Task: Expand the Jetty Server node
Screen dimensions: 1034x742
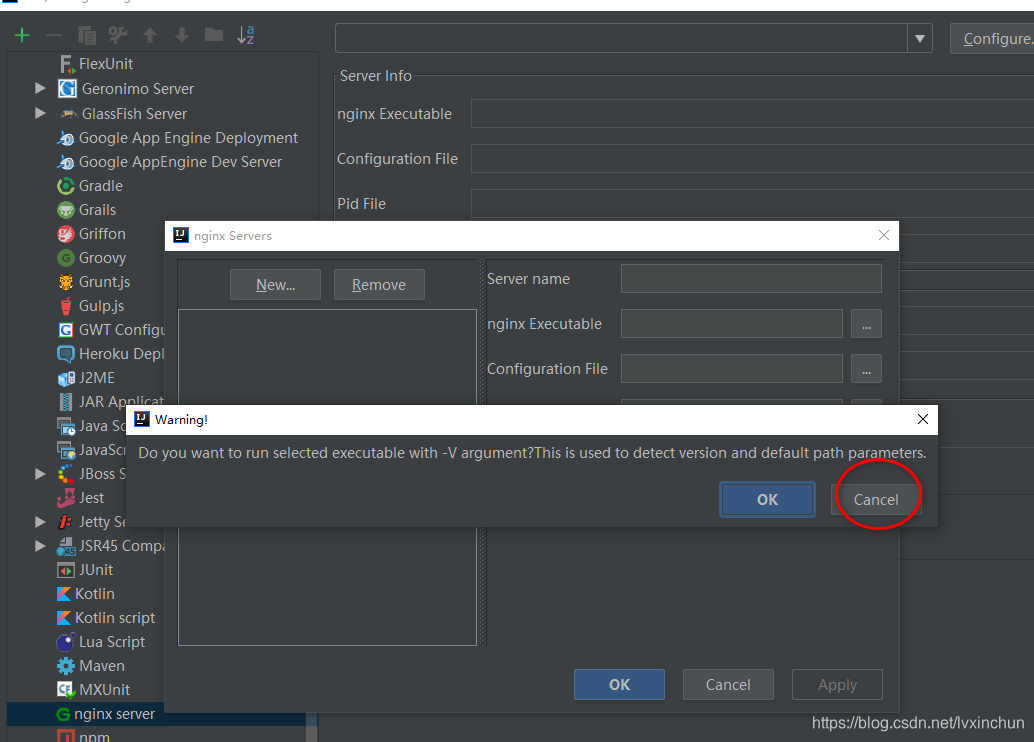Action: 40,522
